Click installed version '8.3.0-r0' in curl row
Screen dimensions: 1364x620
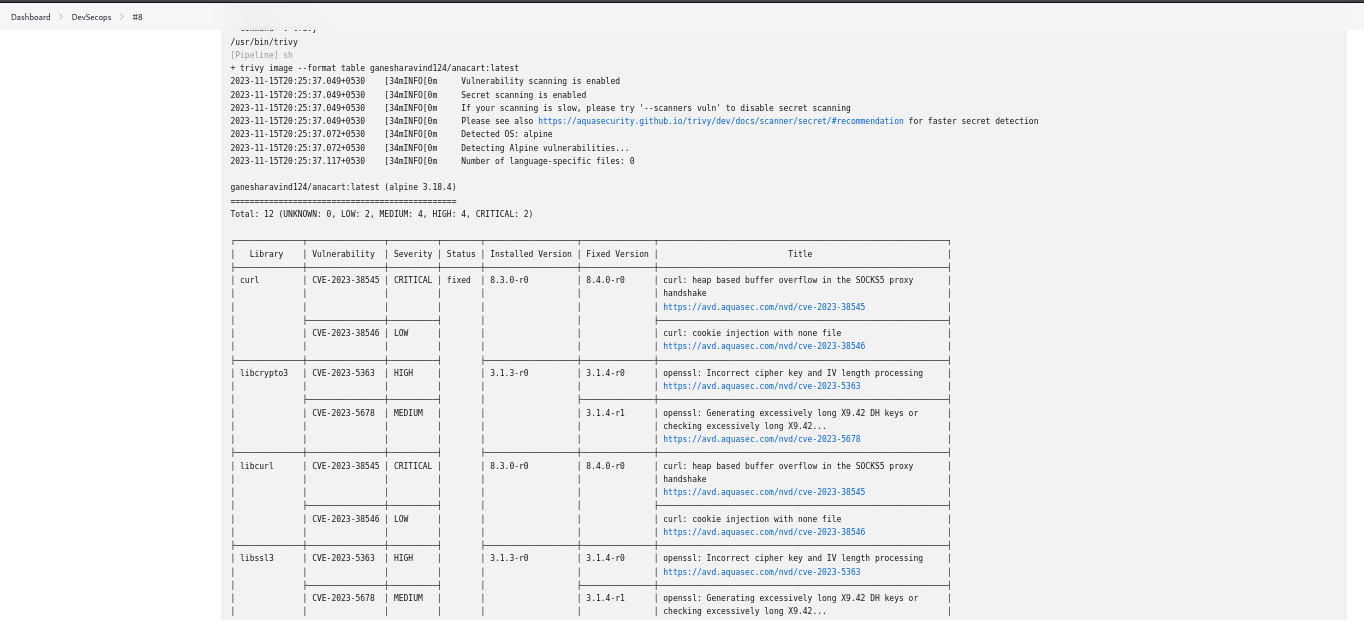[509, 280]
